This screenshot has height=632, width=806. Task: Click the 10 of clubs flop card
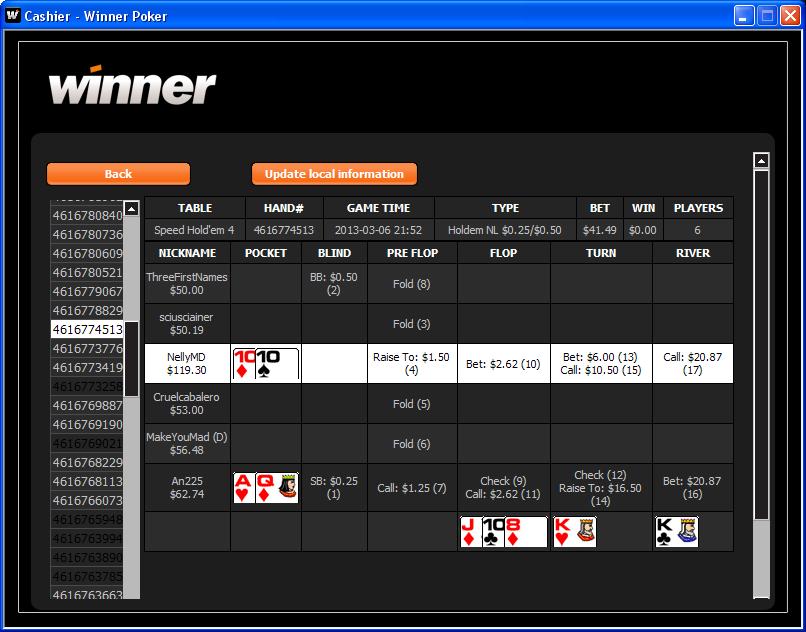point(493,532)
